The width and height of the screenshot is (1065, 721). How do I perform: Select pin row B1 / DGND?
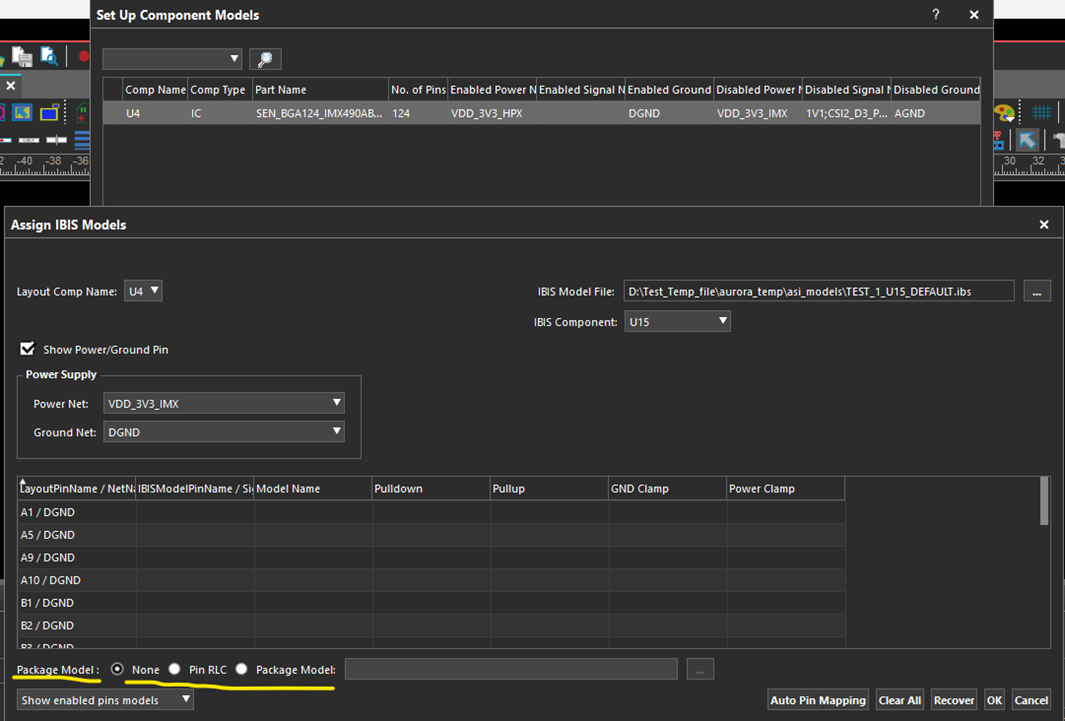431,602
